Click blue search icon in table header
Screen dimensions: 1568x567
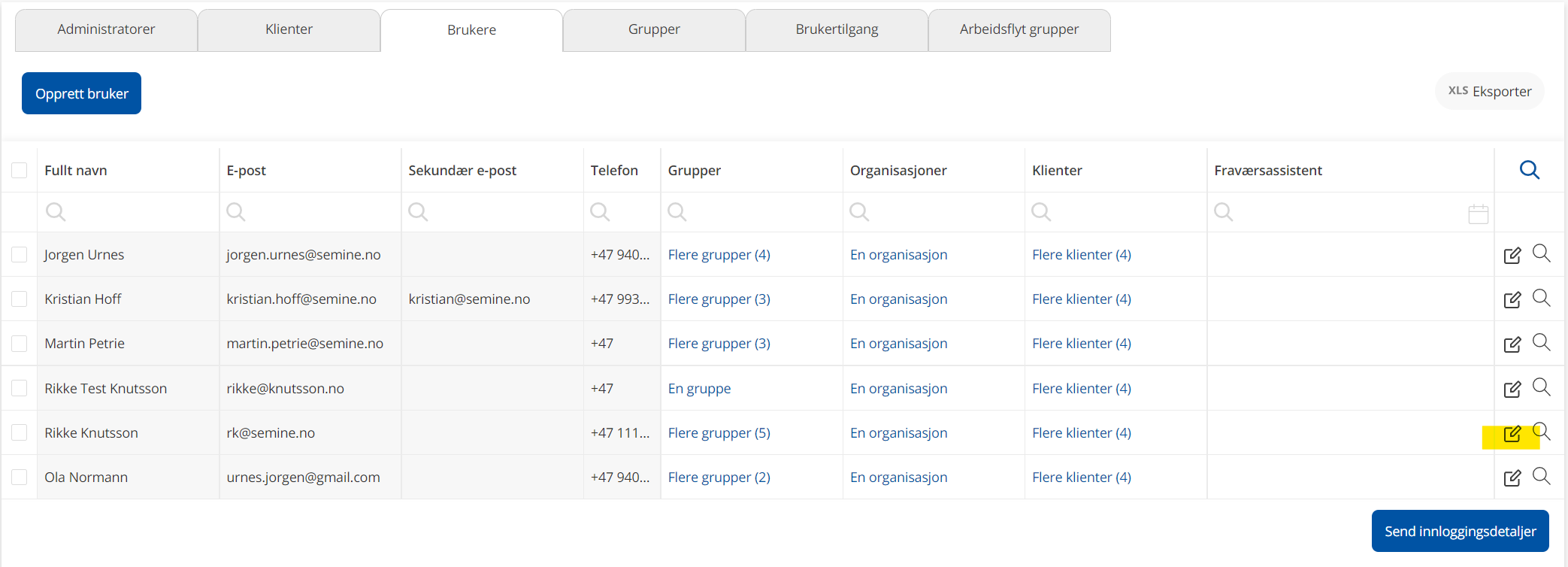tap(1529, 170)
